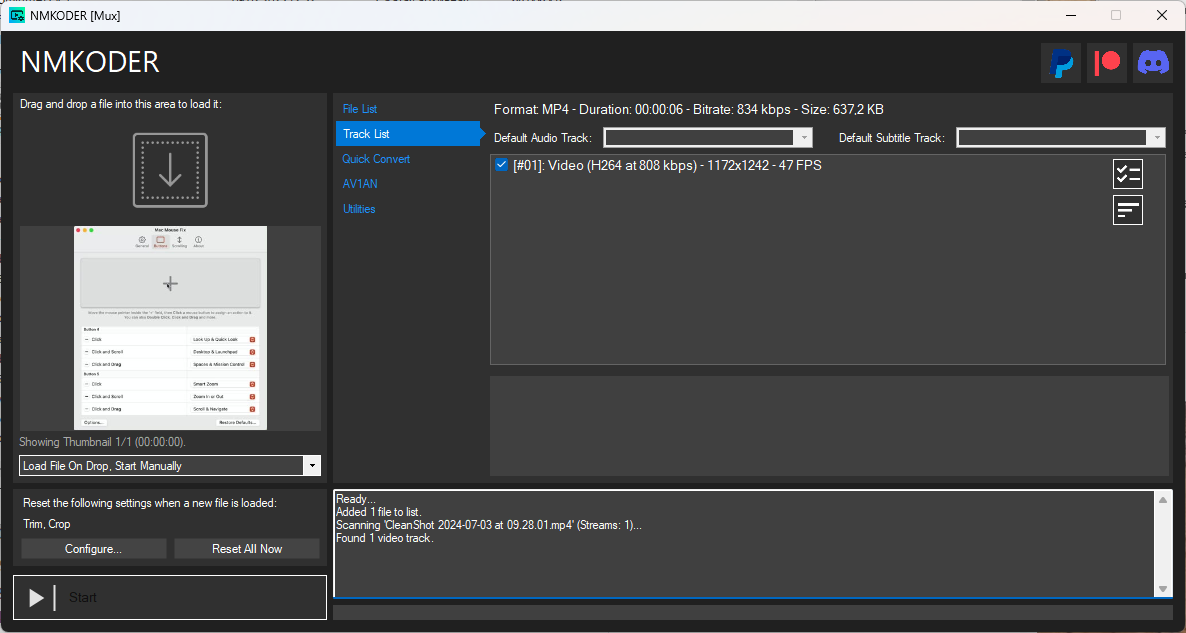The width and height of the screenshot is (1186, 633).
Task: Click the 'Trim, Crop' settings text
Action: [47, 523]
